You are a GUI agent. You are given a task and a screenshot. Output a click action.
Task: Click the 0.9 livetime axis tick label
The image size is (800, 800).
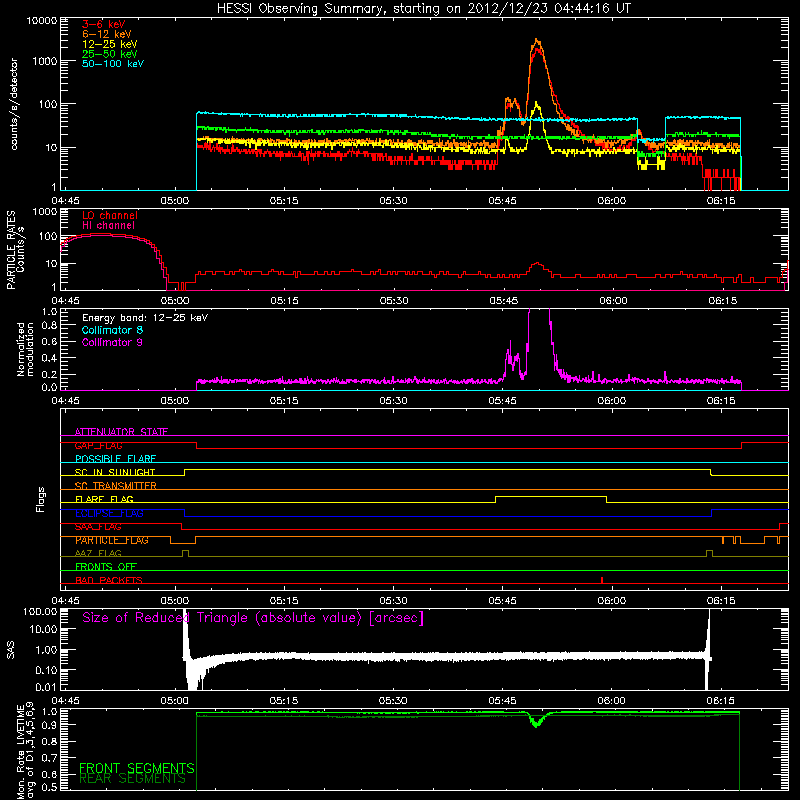pos(49,727)
